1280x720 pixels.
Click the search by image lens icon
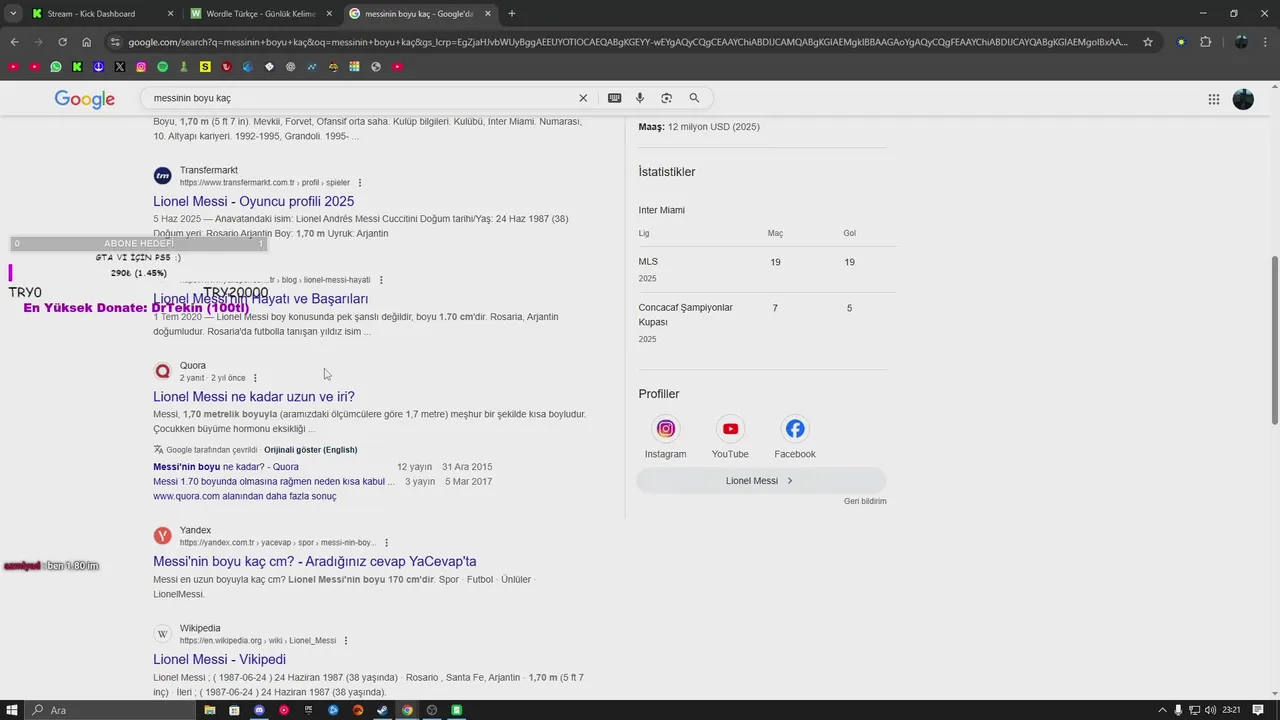point(666,98)
